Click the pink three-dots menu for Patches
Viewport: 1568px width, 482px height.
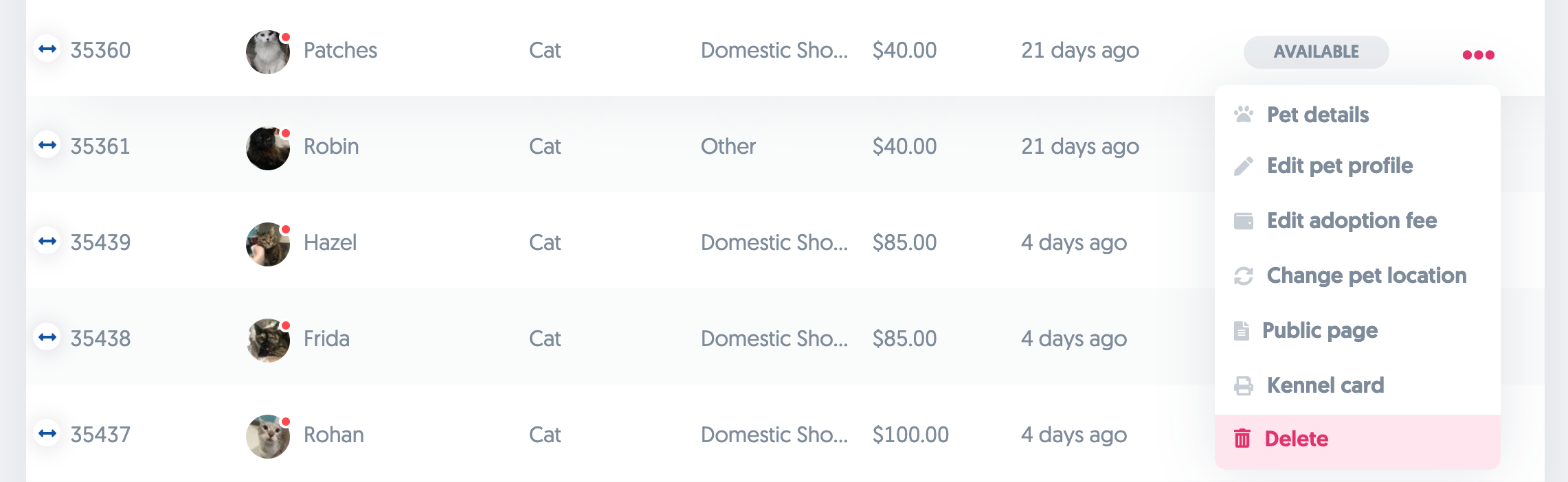pyautogui.click(x=1478, y=55)
